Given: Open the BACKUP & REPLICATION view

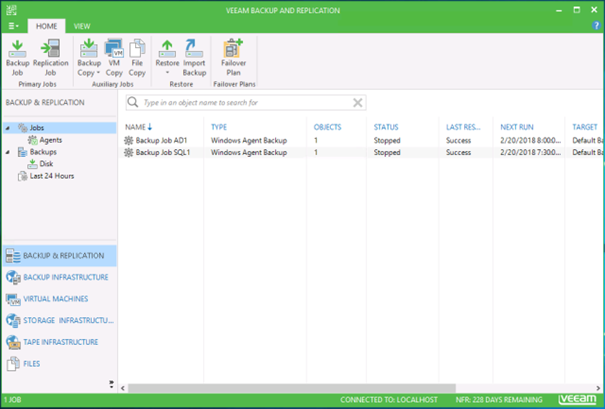Looking at the screenshot, I should tap(60, 256).
